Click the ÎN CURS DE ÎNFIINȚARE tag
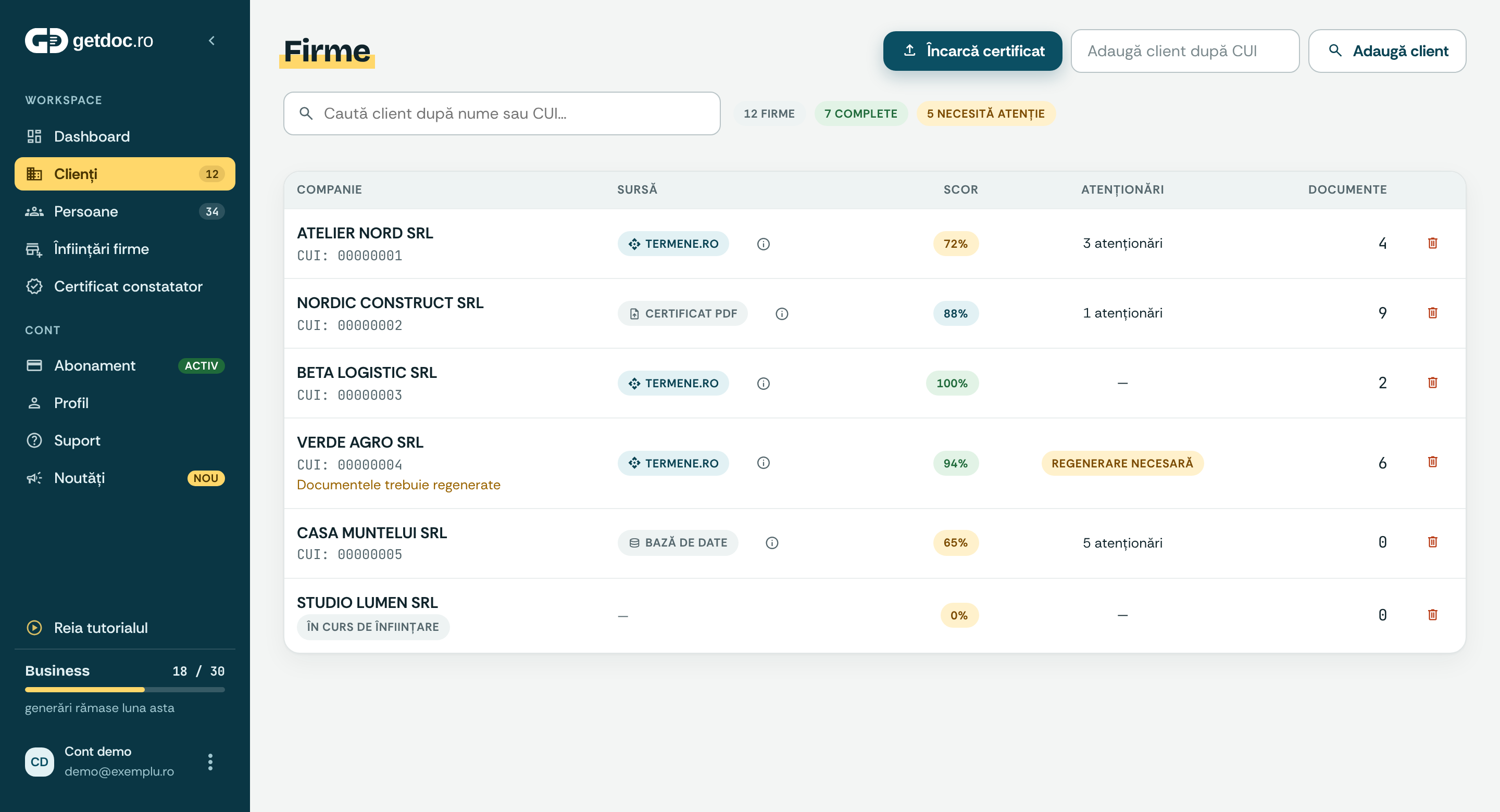 (373, 627)
